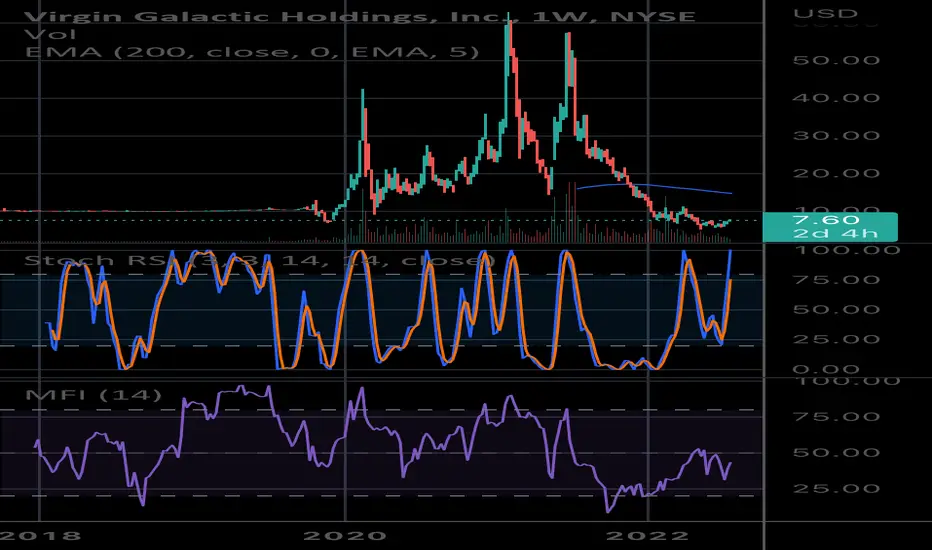Open the EMA (200, close) indicator legend
This screenshot has height=550, width=932.
coord(252,52)
